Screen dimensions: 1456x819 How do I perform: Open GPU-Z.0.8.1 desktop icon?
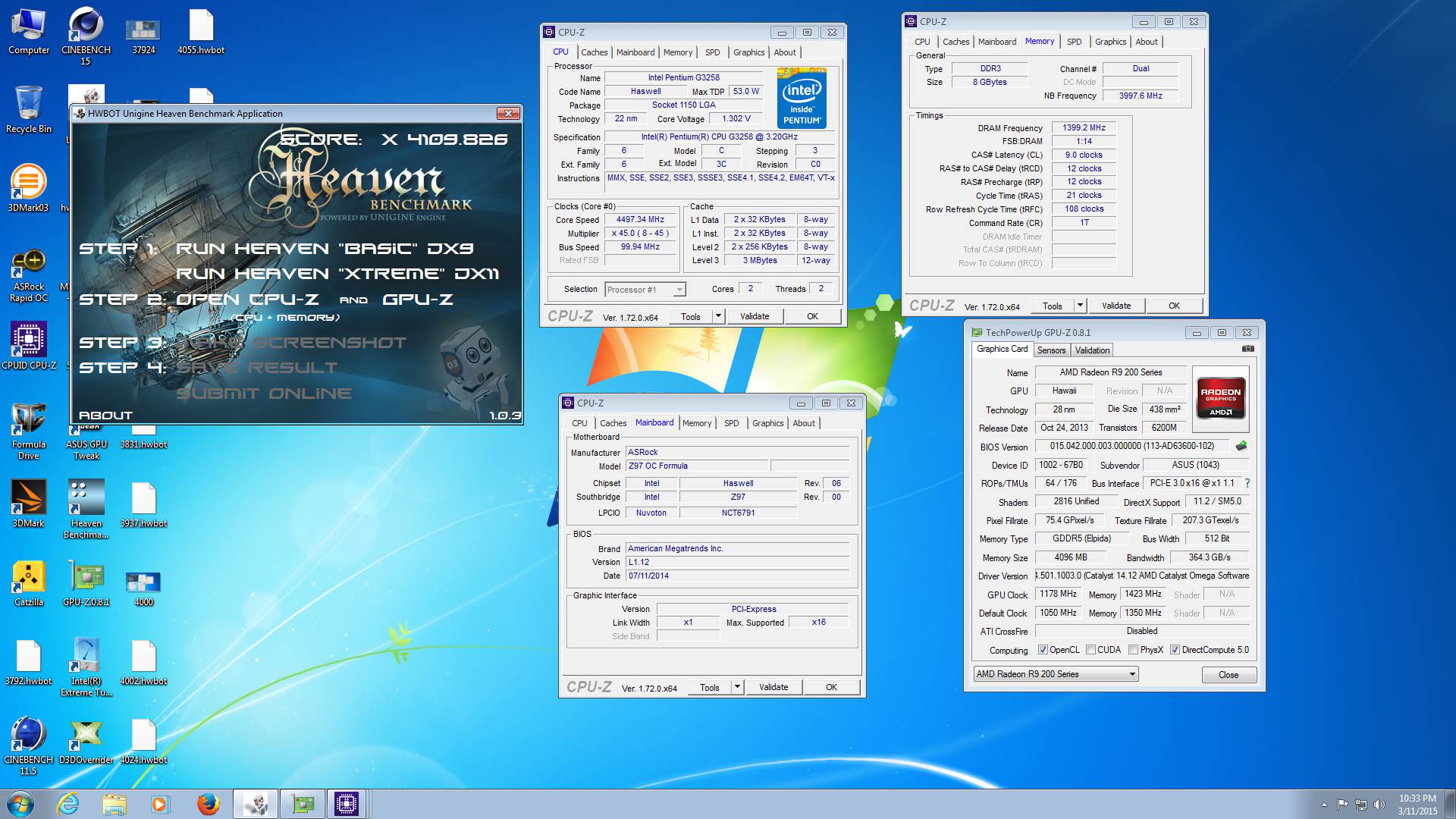pos(86,582)
